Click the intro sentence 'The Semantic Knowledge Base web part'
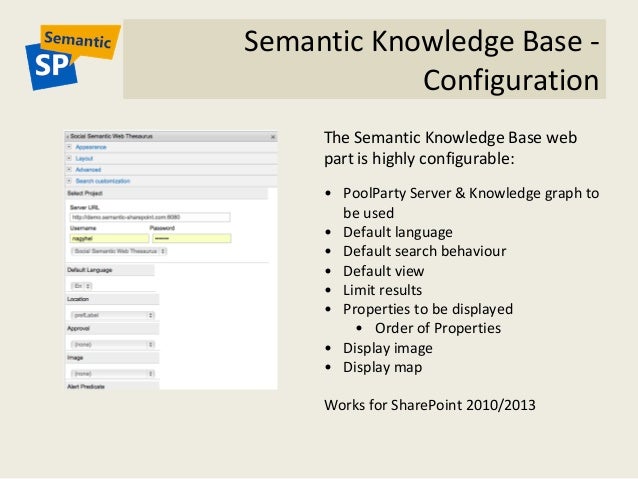This screenshot has height=479, width=638. coord(450,148)
